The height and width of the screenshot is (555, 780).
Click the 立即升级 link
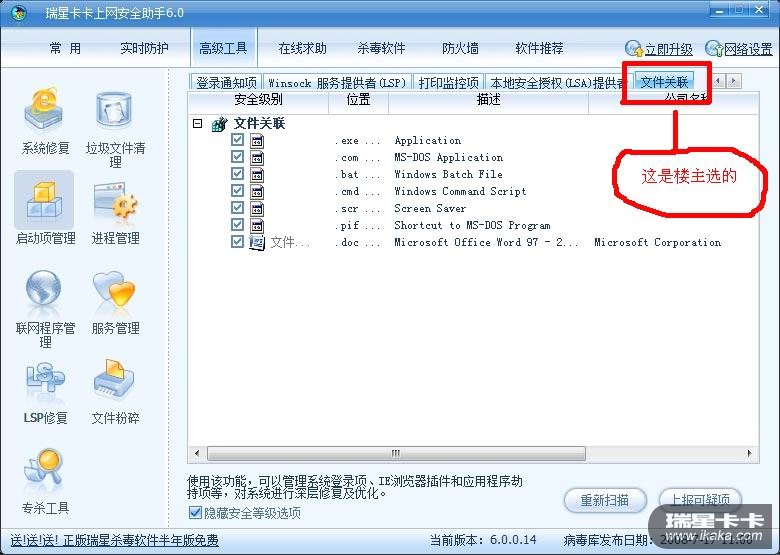(669, 49)
